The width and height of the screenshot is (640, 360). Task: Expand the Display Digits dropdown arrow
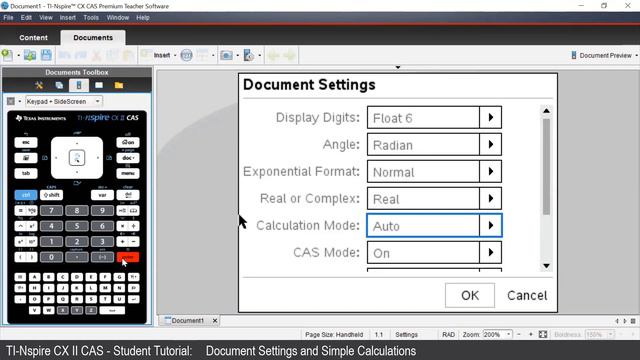point(491,118)
